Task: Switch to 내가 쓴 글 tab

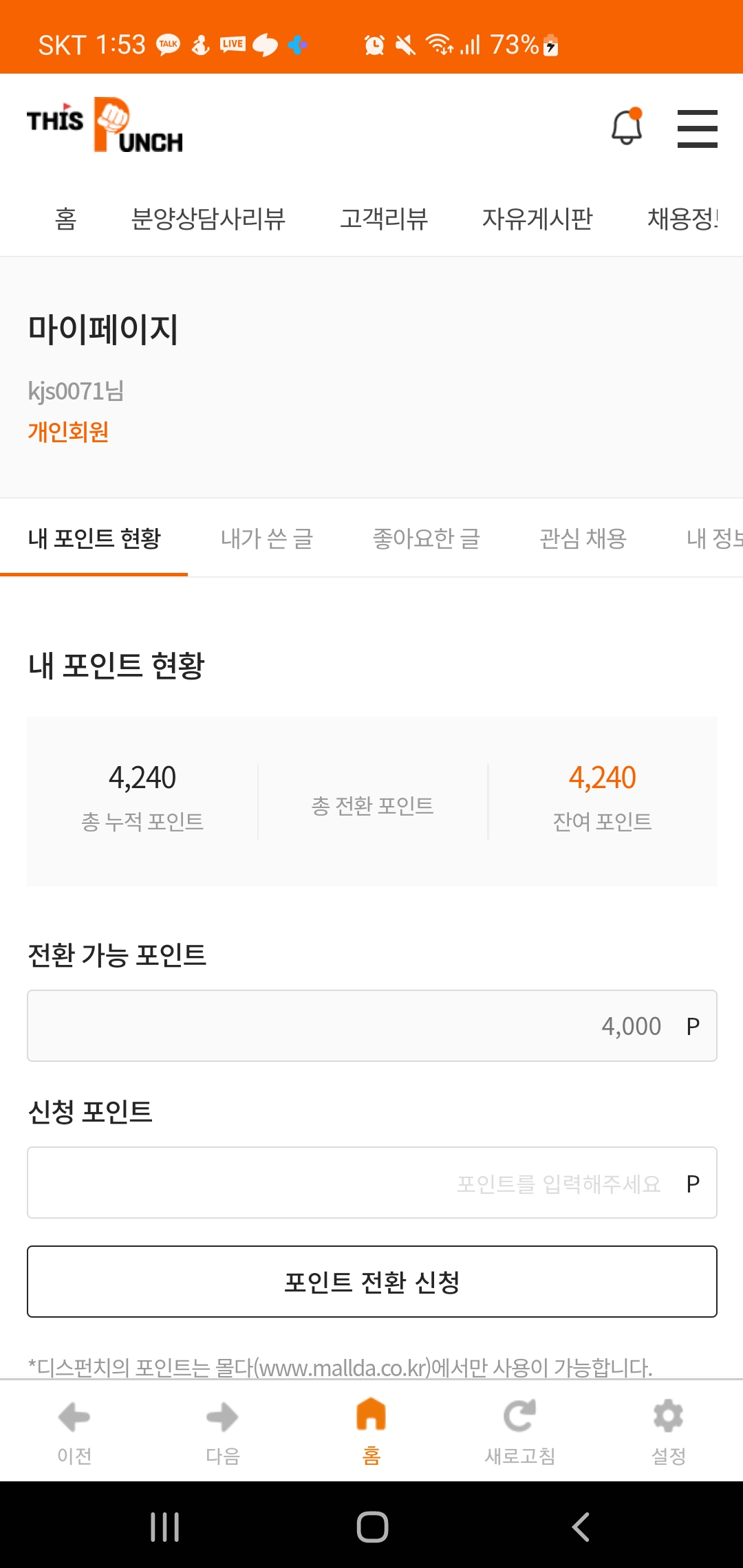Action: click(267, 538)
